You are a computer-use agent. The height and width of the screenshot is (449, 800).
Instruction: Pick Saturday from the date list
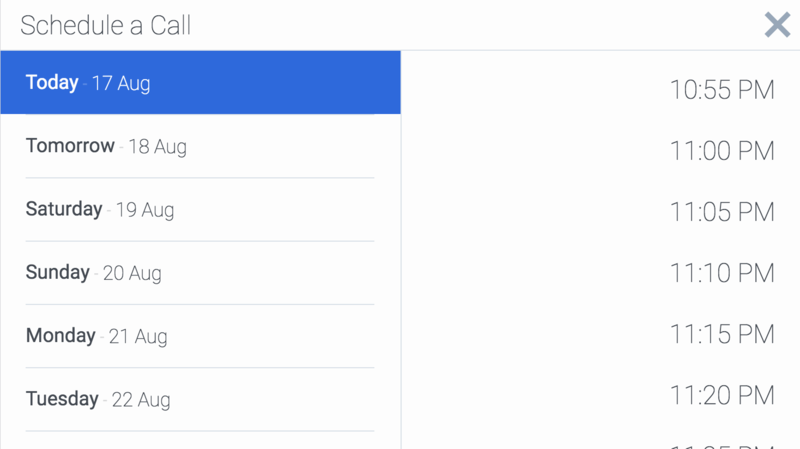coord(64,209)
